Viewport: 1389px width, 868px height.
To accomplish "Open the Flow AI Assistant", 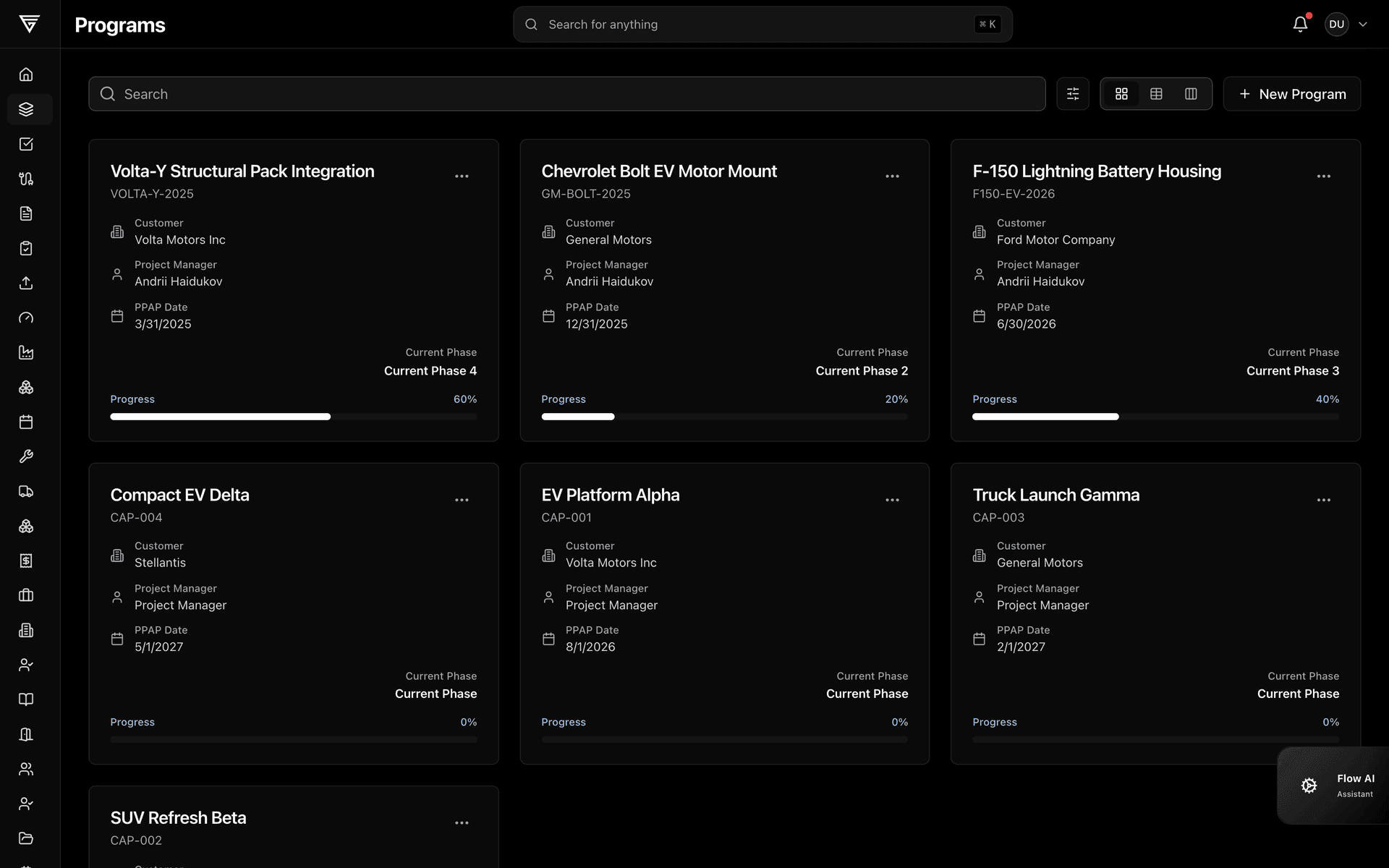I will (1333, 786).
